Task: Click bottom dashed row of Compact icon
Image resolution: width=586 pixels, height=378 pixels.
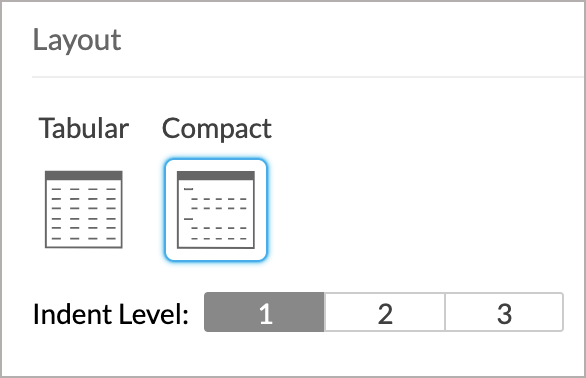Action: pos(219,238)
